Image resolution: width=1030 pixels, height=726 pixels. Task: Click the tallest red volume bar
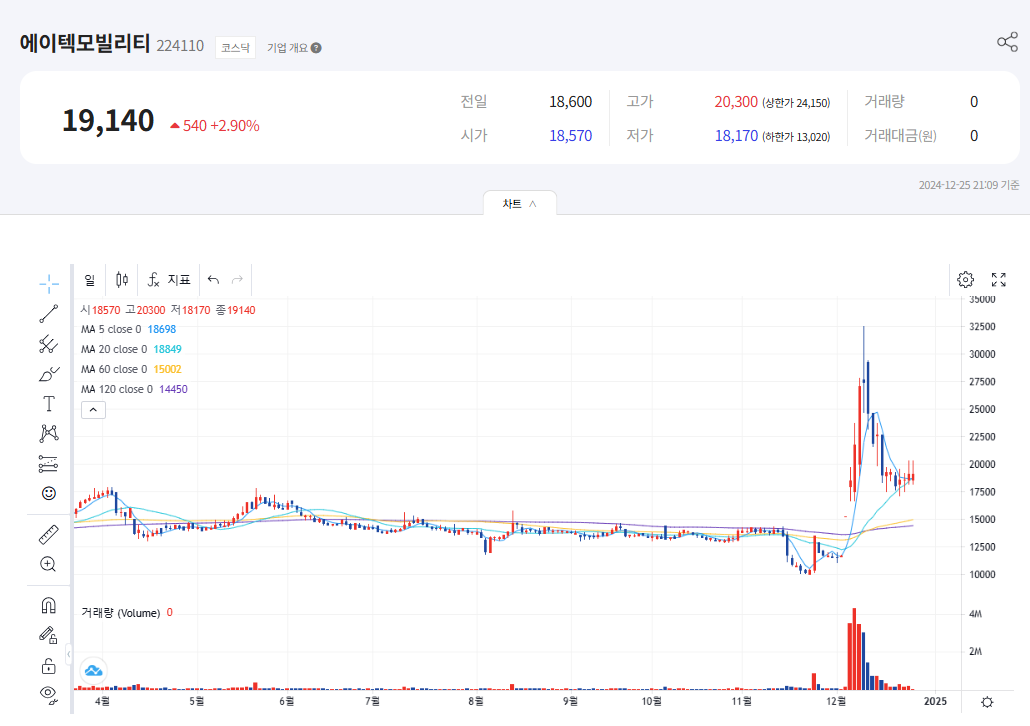point(854,649)
